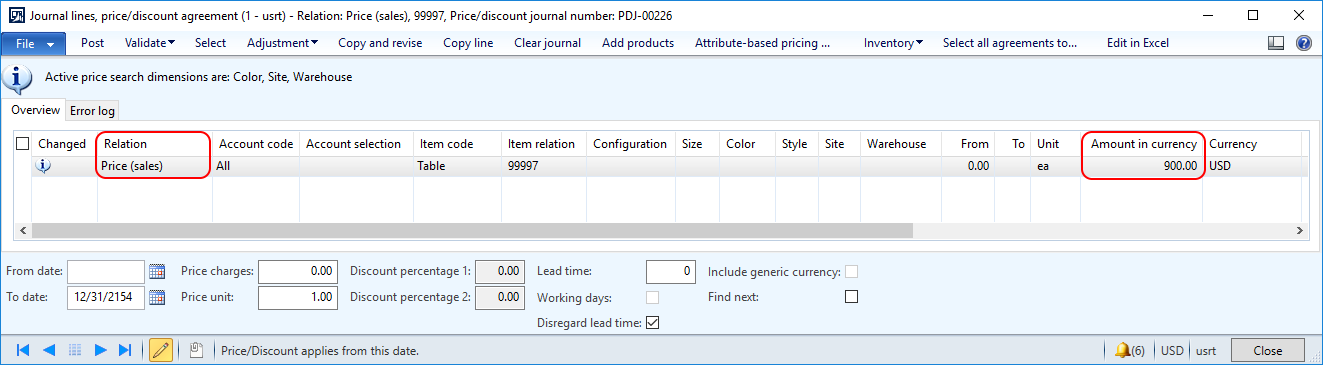Screen dimensions: 1323x365
Task: Click the USD currency cell in grid
Action: tap(1252, 166)
